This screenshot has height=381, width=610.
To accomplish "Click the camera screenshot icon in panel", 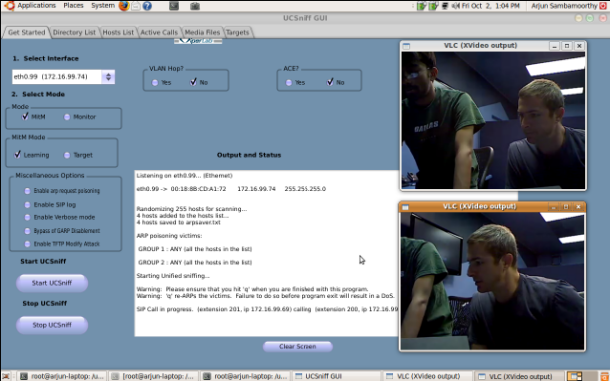I will pyautogui.click(x=195, y=6).
